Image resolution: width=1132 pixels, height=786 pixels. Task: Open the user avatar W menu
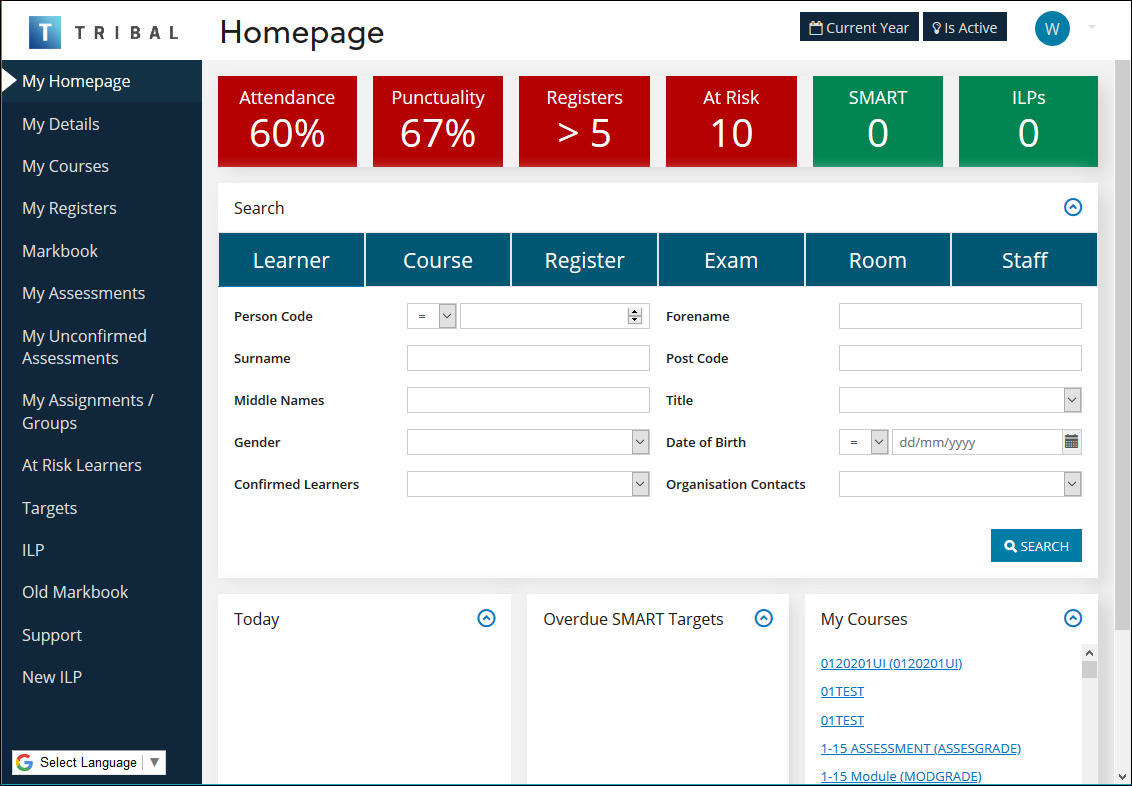[1052, 28]
